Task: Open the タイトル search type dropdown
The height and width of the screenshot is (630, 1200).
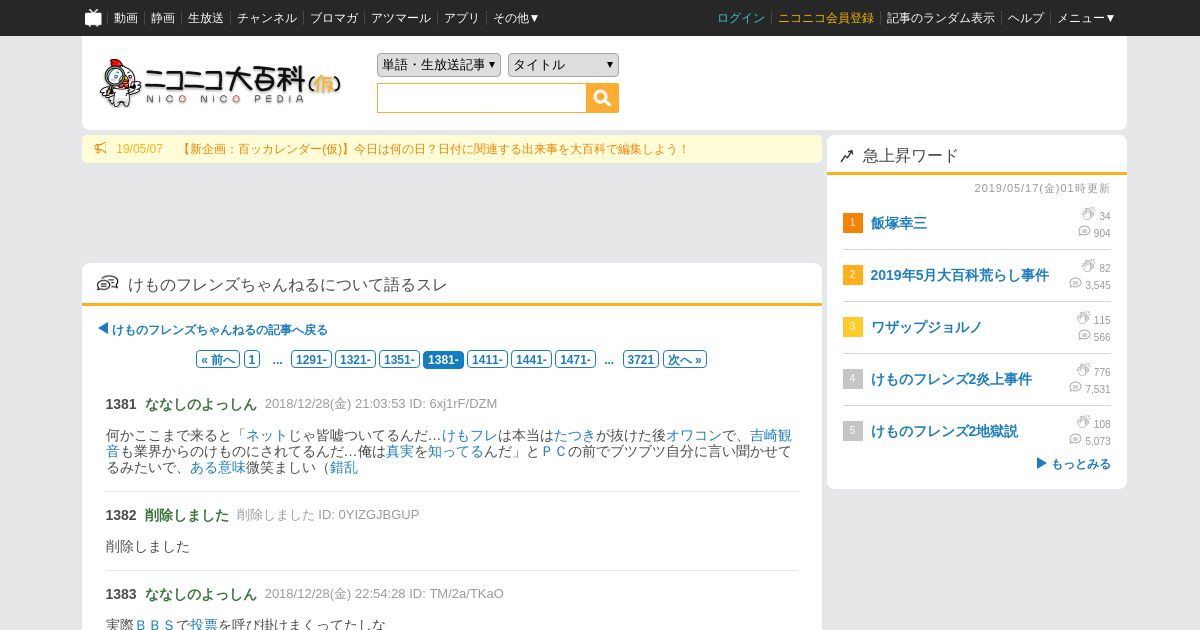Action: click(x=563, y=65)
